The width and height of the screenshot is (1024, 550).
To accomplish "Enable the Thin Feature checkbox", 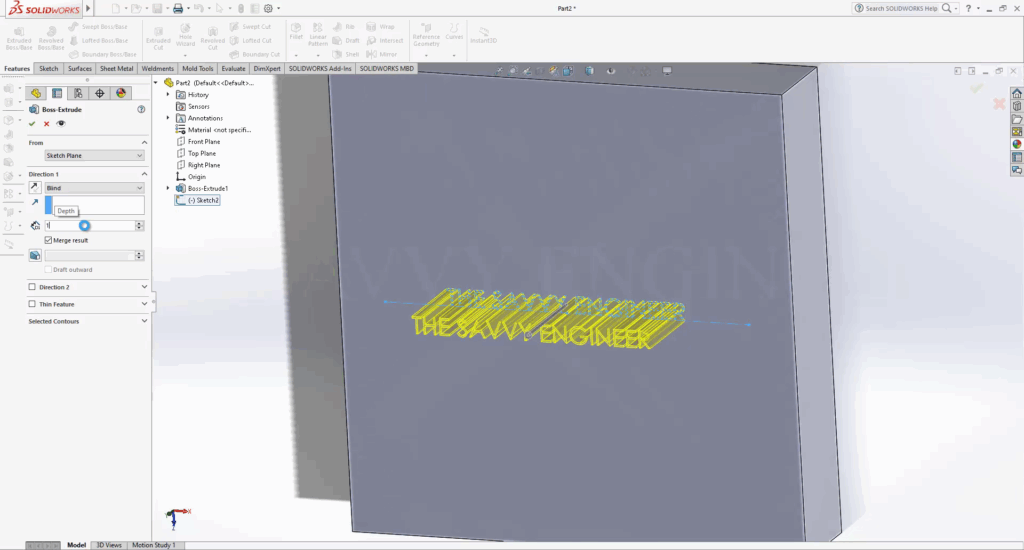I will click(32, 304).
